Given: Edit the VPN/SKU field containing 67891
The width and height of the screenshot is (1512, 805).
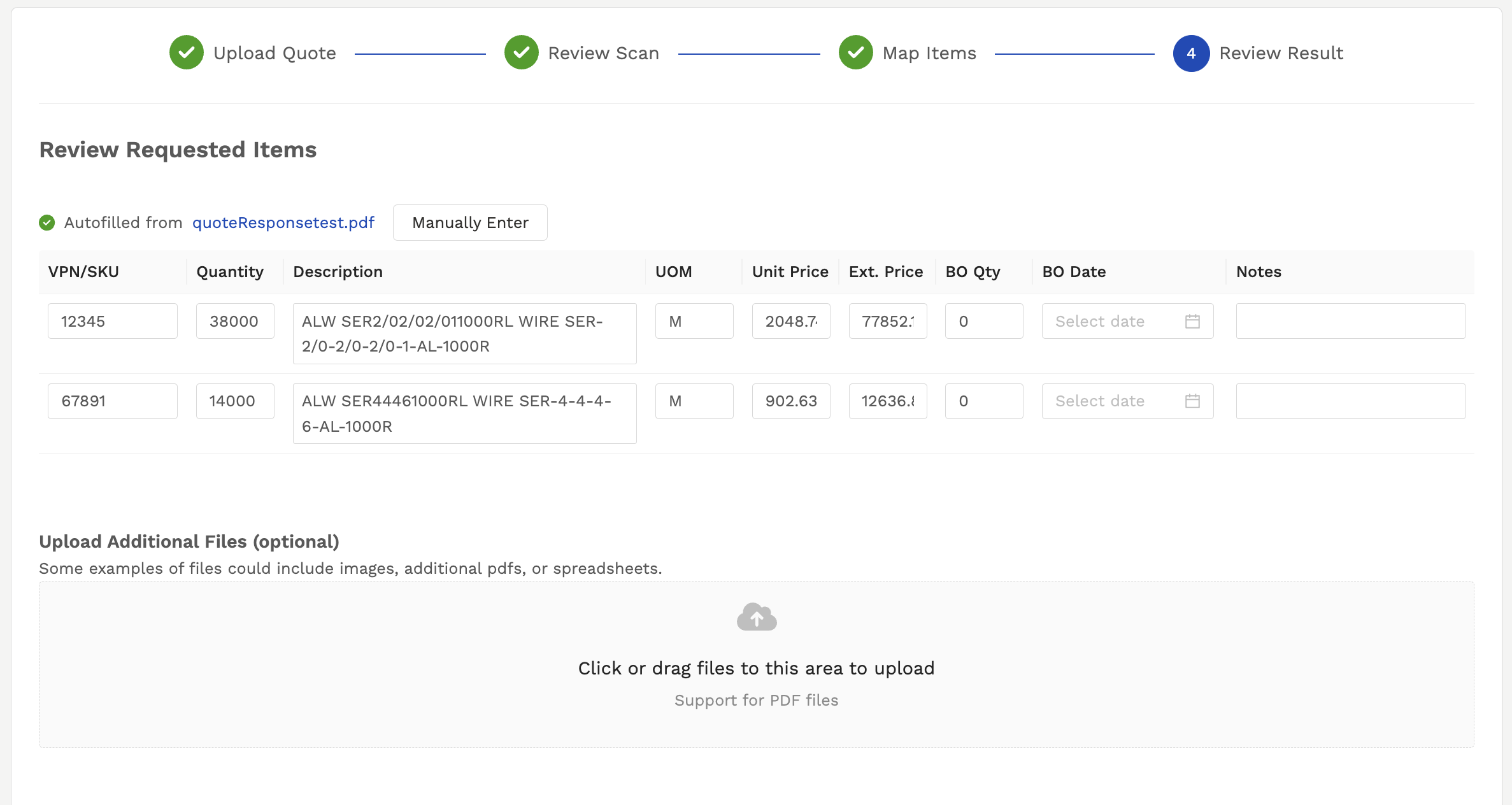Looking at the screenshot, I should (113, 401).
